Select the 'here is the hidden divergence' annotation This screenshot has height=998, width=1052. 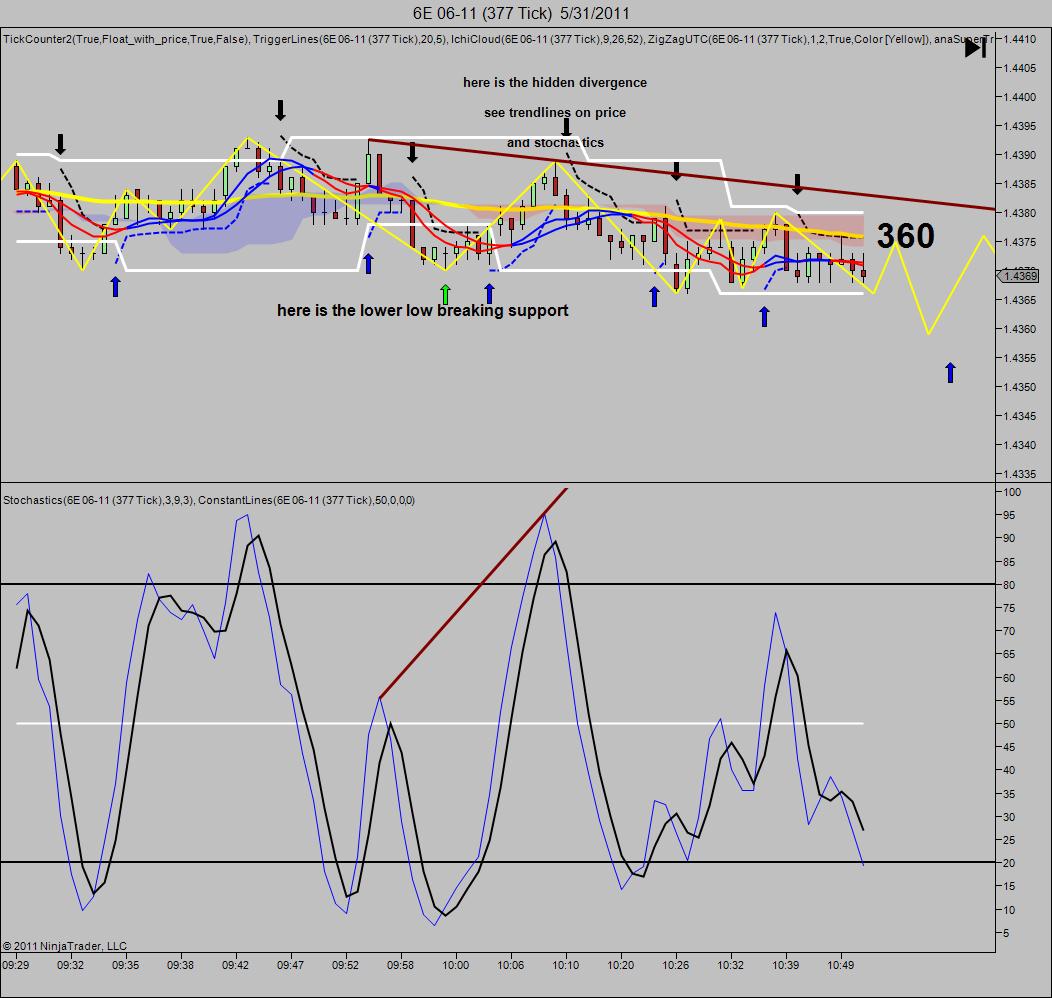pos(555,82)
